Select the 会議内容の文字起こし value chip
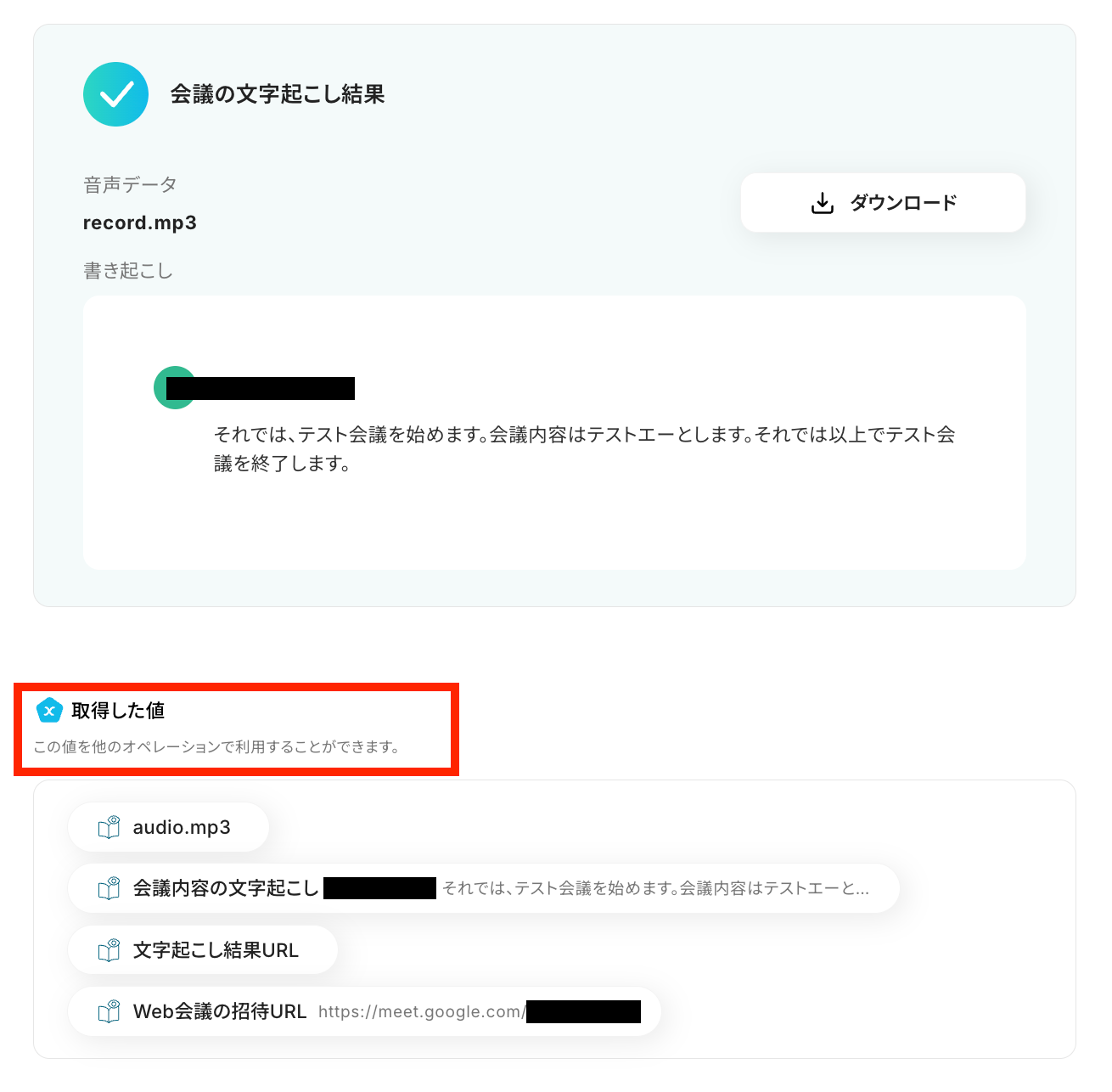This screenshot has width=1112, height=1092. (x=483, y=888)
